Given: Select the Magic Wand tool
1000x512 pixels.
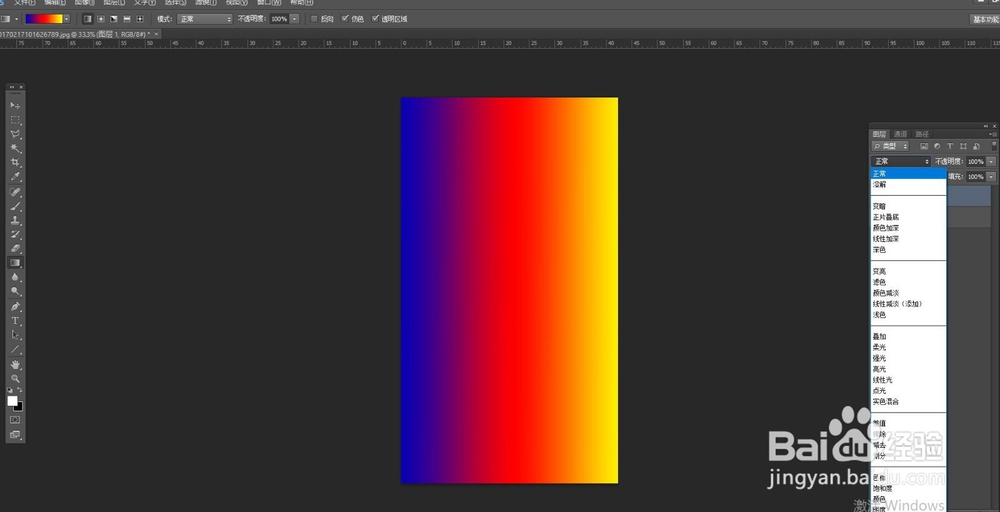Looking at the screenshot, I should 15,149.
